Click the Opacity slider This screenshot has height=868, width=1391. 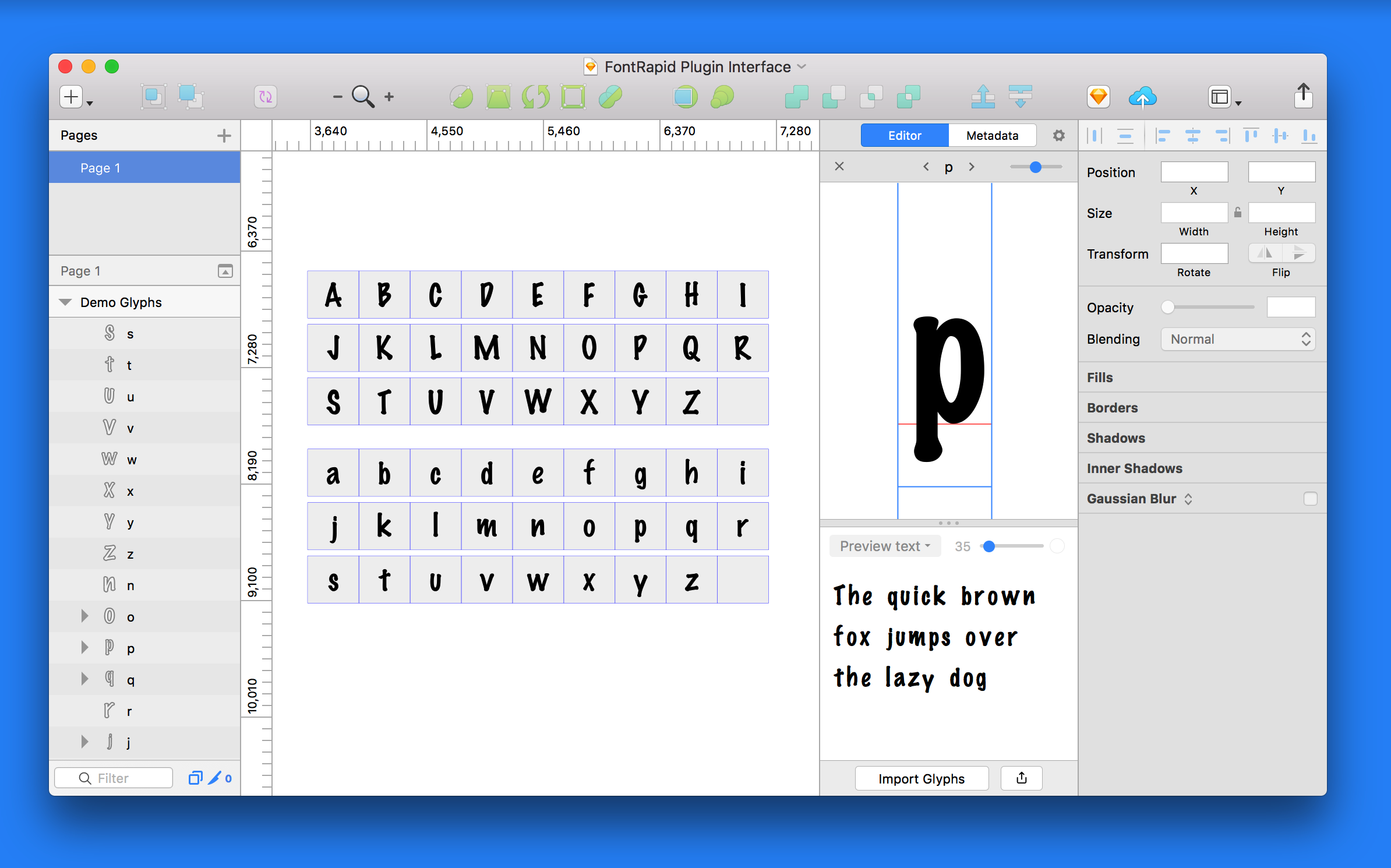1209,307
